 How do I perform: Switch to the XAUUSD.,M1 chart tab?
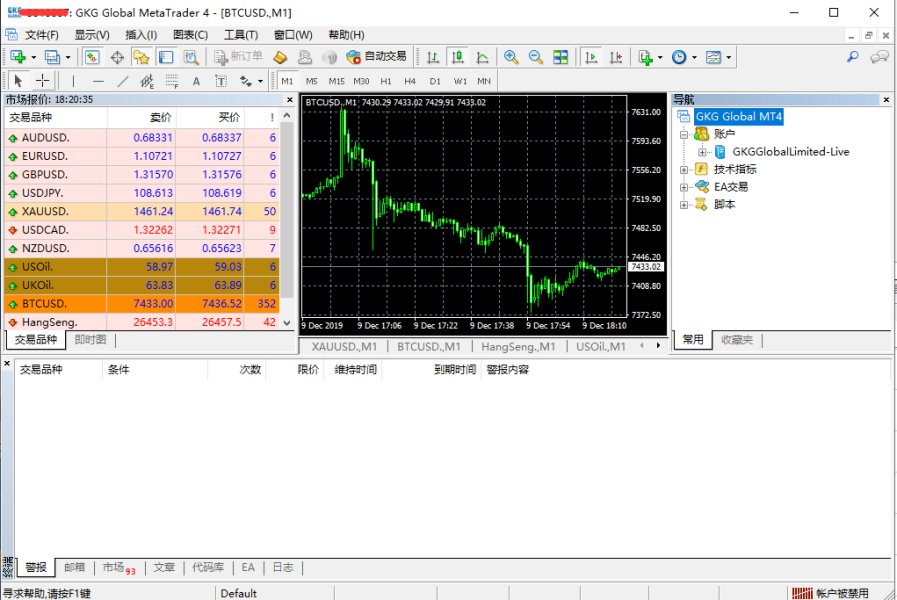tap(344, 347)
